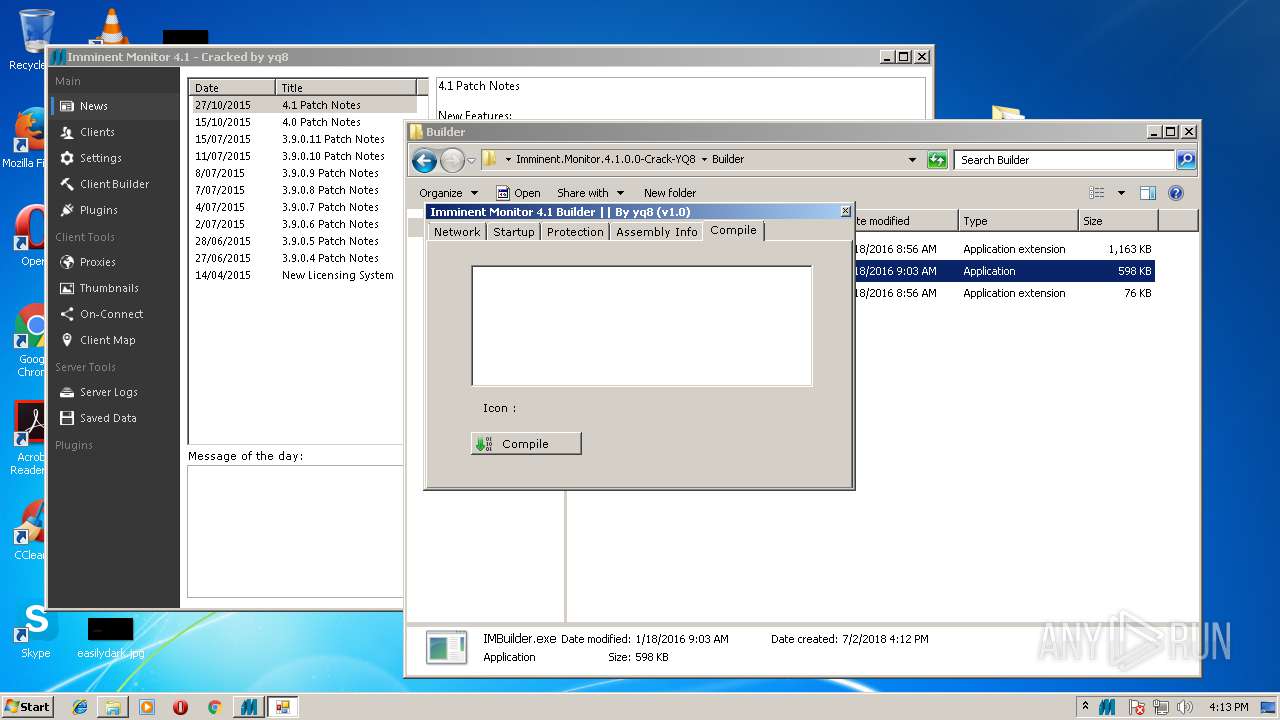Show hidden tray icons arrow
This screenshot has width=1280, height=720.
1085,707
